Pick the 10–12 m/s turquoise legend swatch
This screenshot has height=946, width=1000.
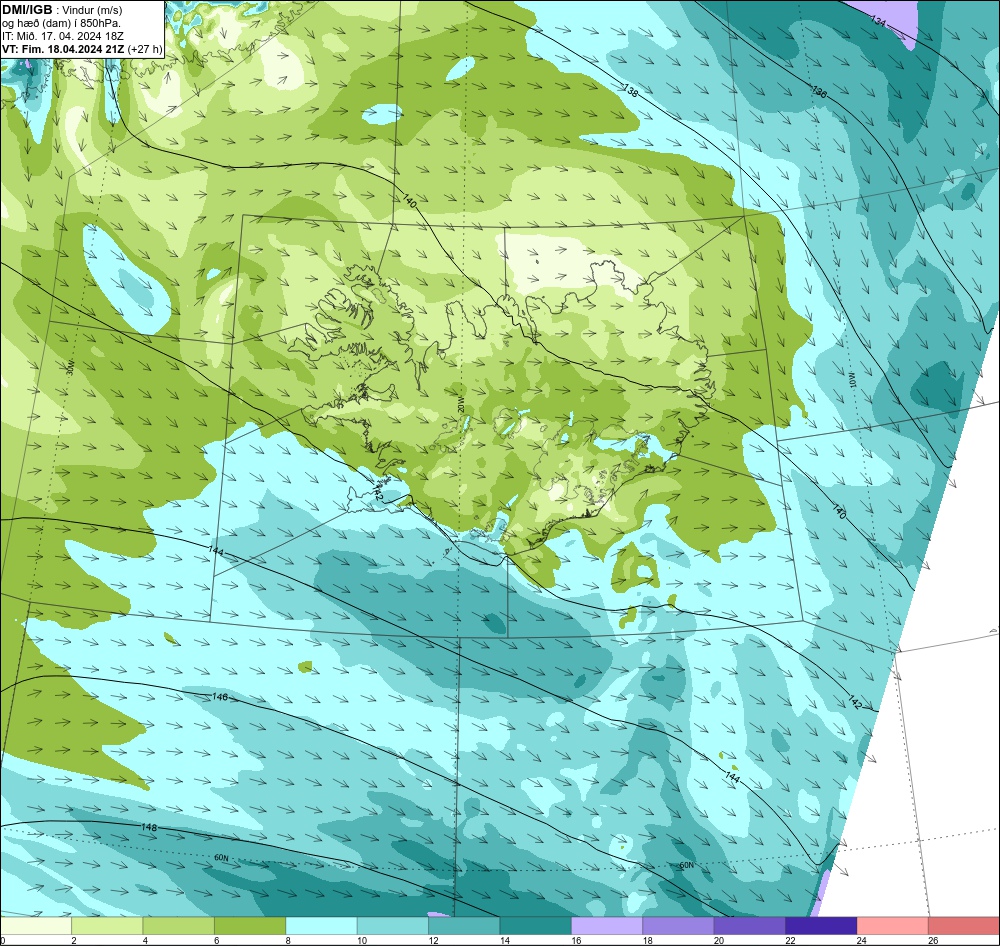(393, 926)
